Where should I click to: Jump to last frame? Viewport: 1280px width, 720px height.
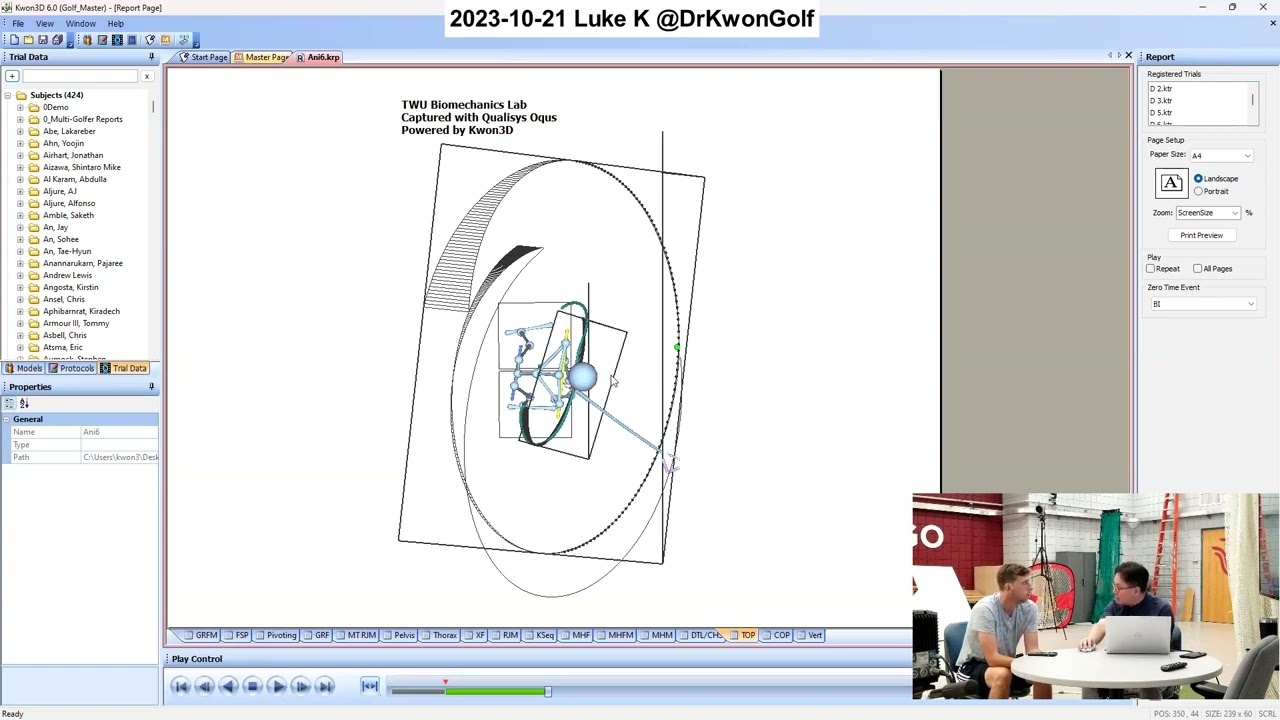click(325, 686)
